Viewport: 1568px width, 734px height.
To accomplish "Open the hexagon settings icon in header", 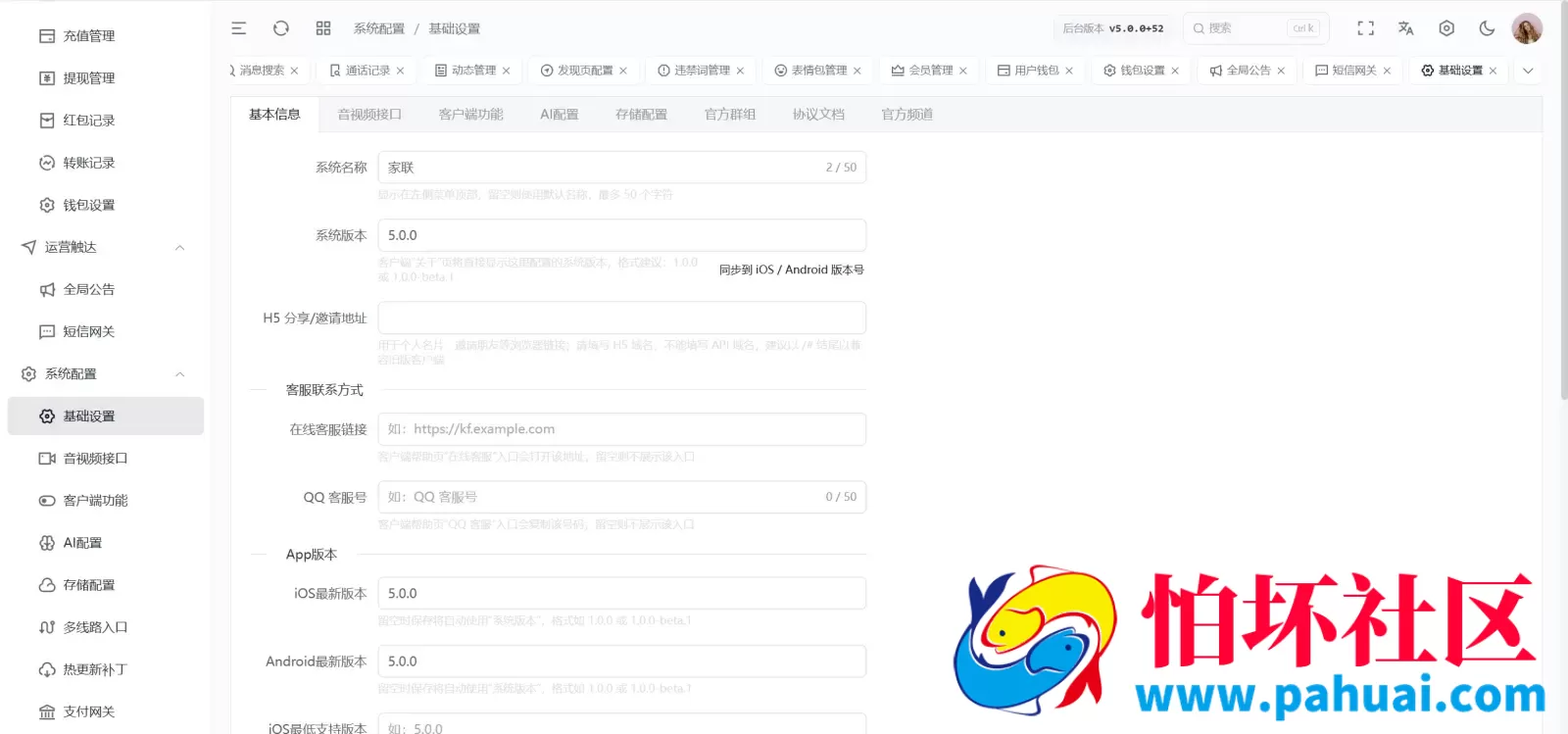I will click(1446, 28).
